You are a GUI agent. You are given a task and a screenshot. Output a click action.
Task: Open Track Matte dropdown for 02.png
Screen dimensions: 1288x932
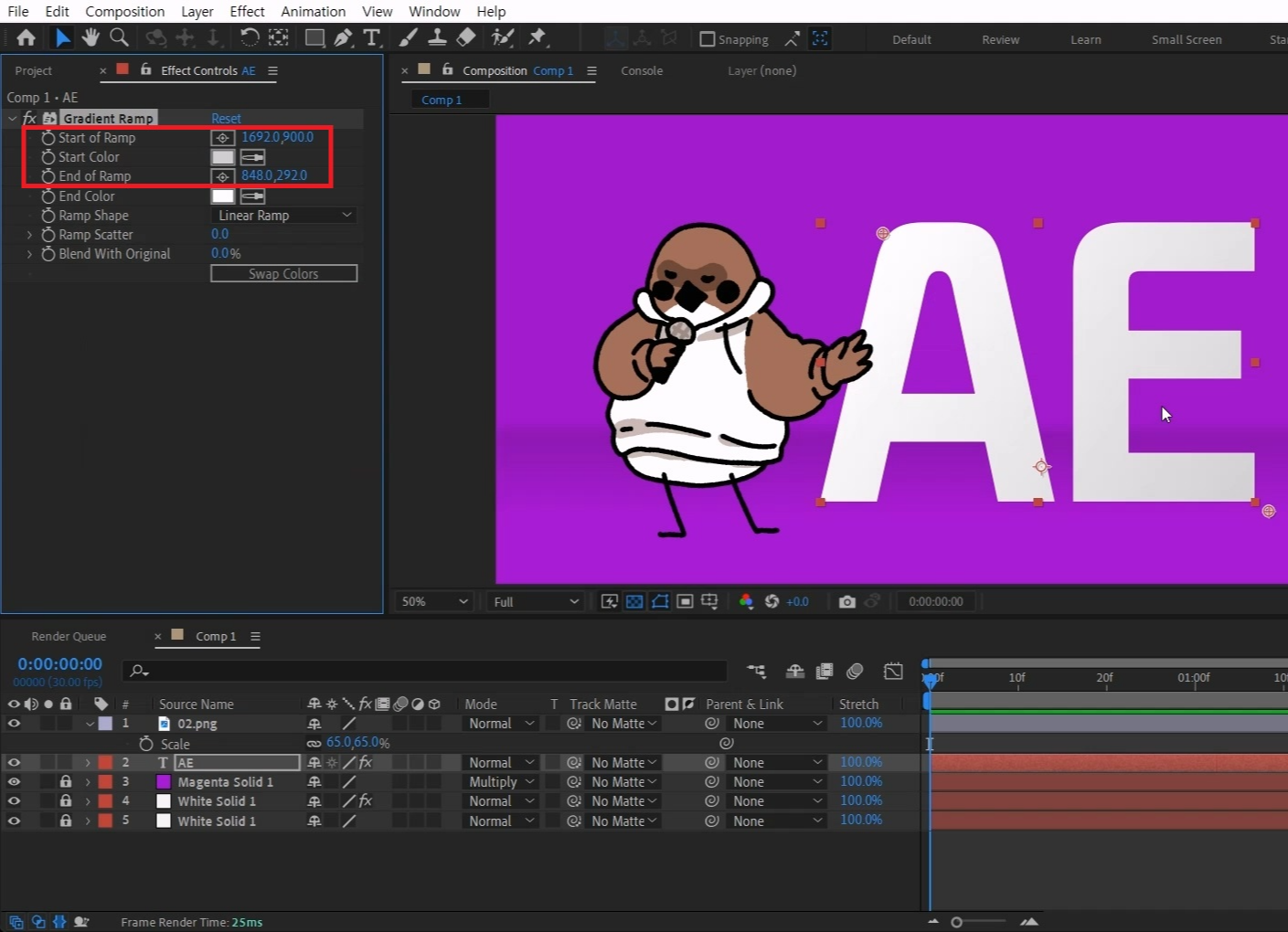pos(623,724)
